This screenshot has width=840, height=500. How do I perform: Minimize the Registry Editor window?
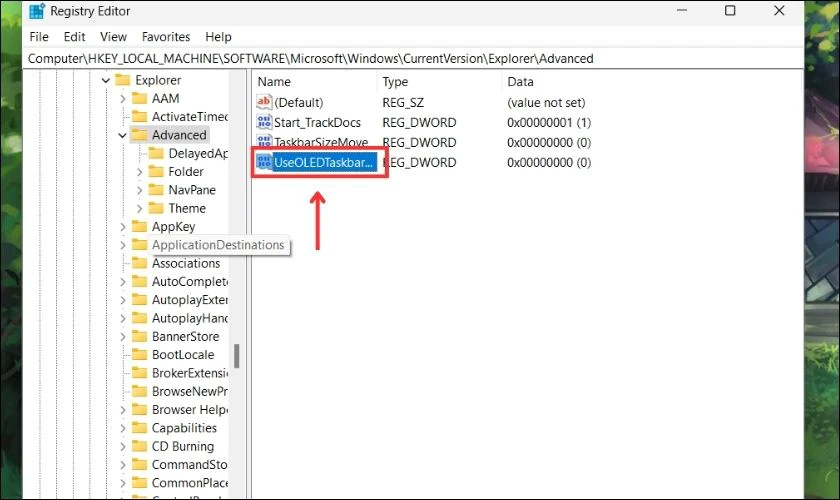coord(681,11)
